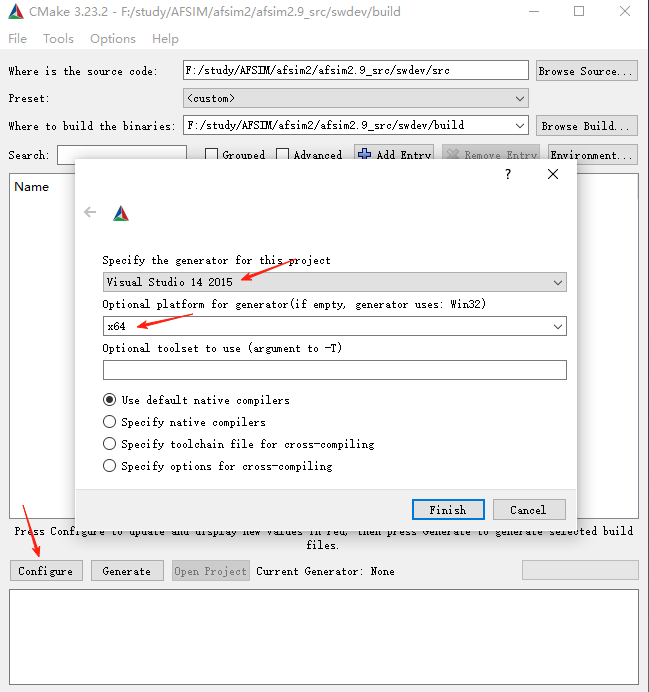The height and width of the screenshot is (692, 649).
Task: Click the progress bar at bottom right
Action: point(580,570)
